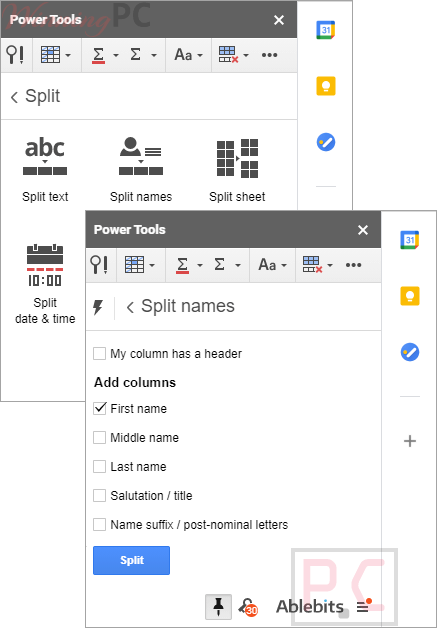
Task: Click Aa Text tools icon in front panel
Action: click(267, 264)
